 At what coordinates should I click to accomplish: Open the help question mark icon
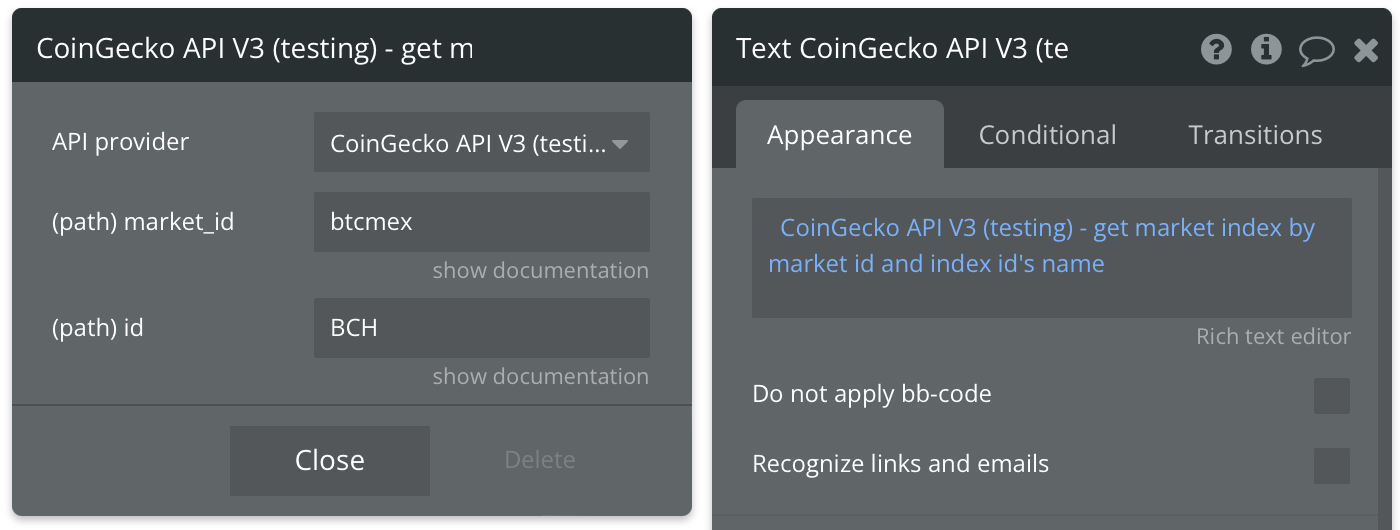coord(1216,49)
